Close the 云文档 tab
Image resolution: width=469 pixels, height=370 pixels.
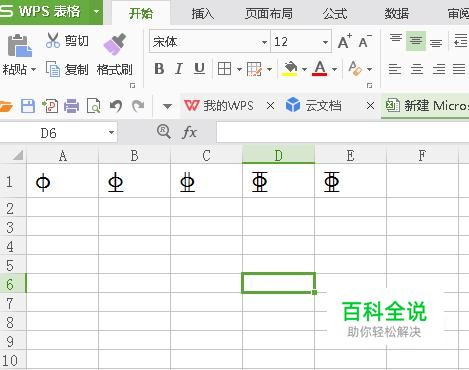370,106
